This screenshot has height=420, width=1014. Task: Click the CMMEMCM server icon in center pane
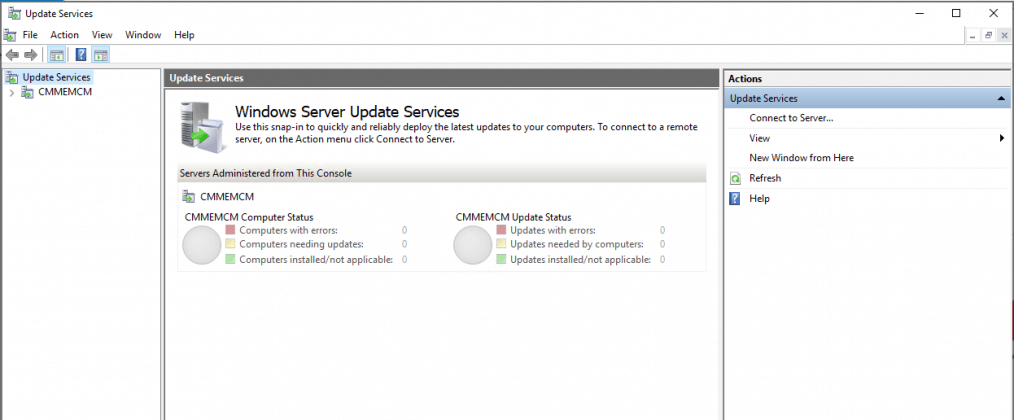tap(189, 196)
